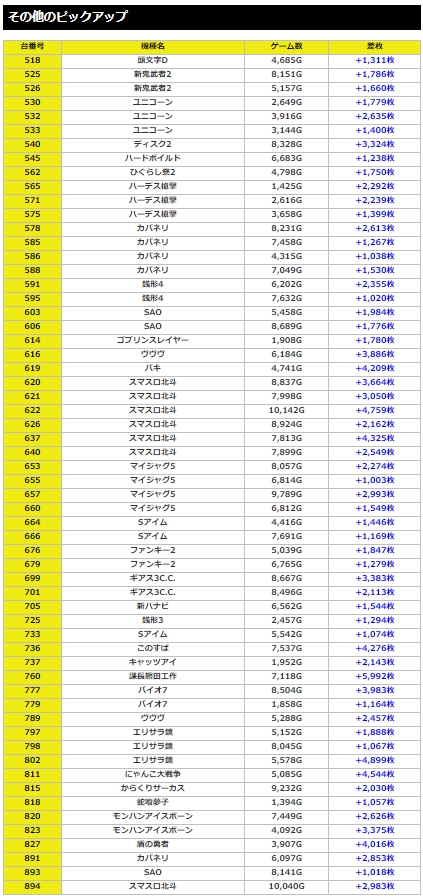
Task: Click Sアイム in row 664
Action: point(153,522)
